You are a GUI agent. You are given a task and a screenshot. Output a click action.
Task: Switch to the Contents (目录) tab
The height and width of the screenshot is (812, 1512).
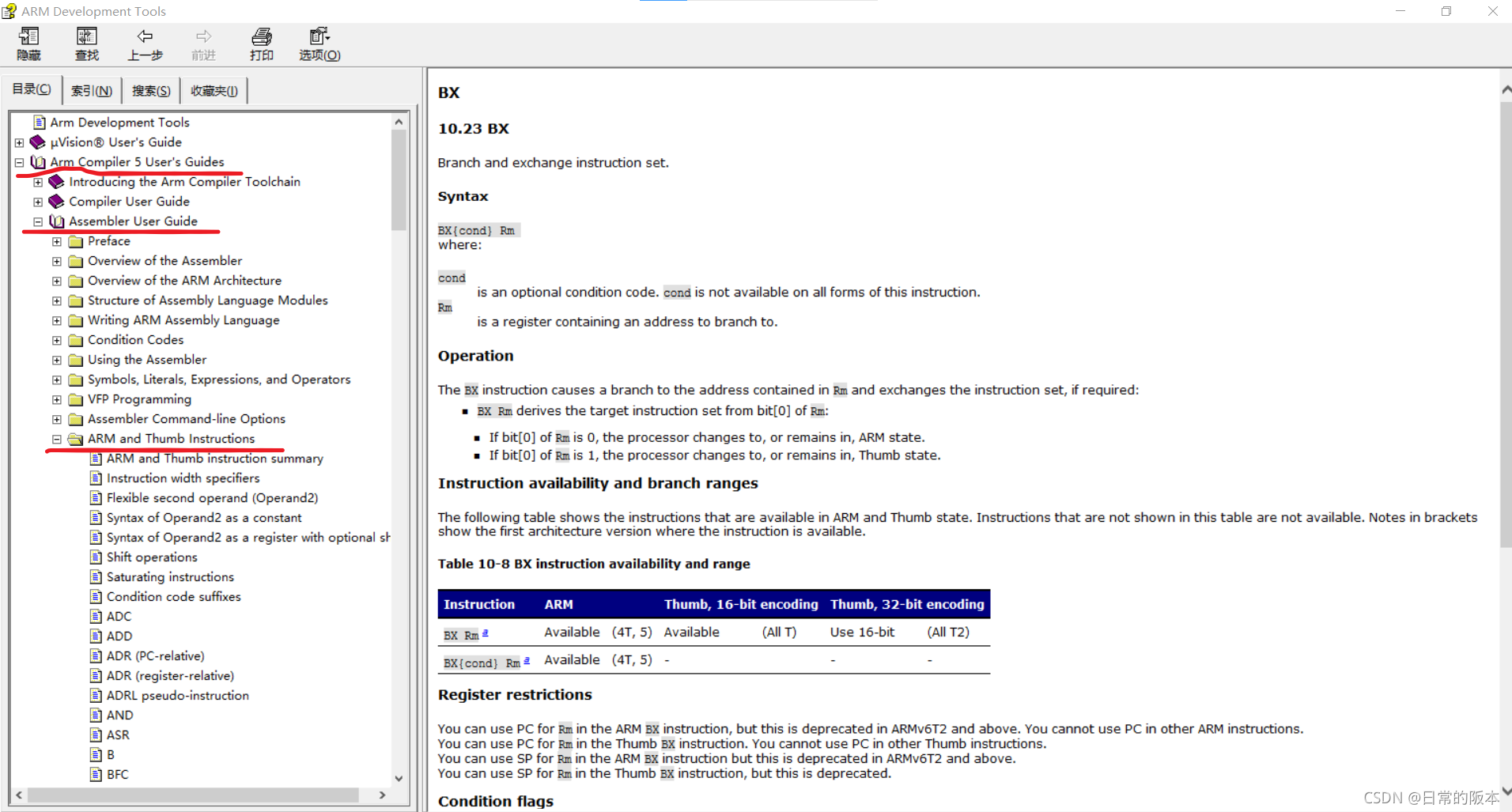coord(32,89)
